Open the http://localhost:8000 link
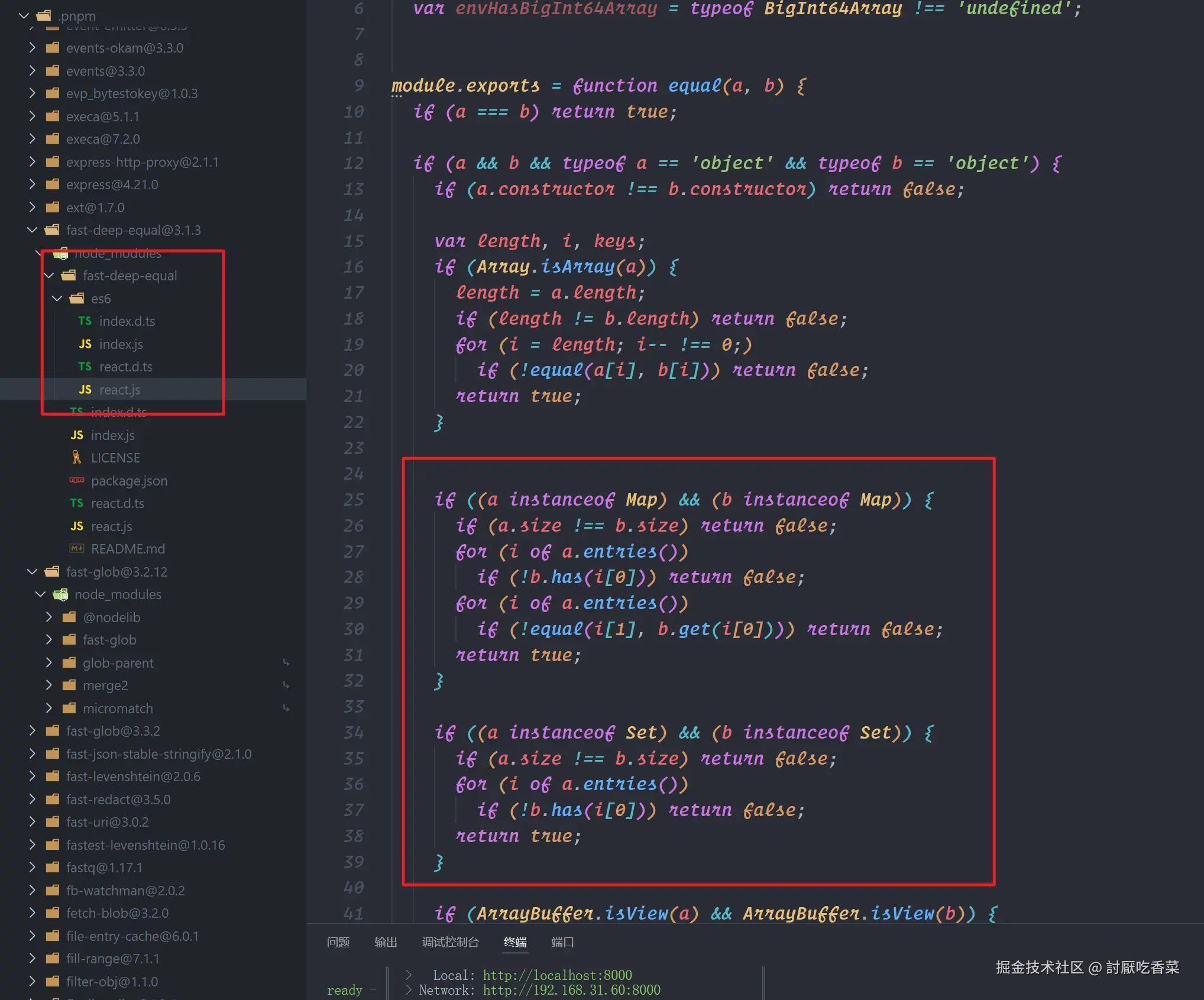1204x1000 pixels. [x=557, y=975]
